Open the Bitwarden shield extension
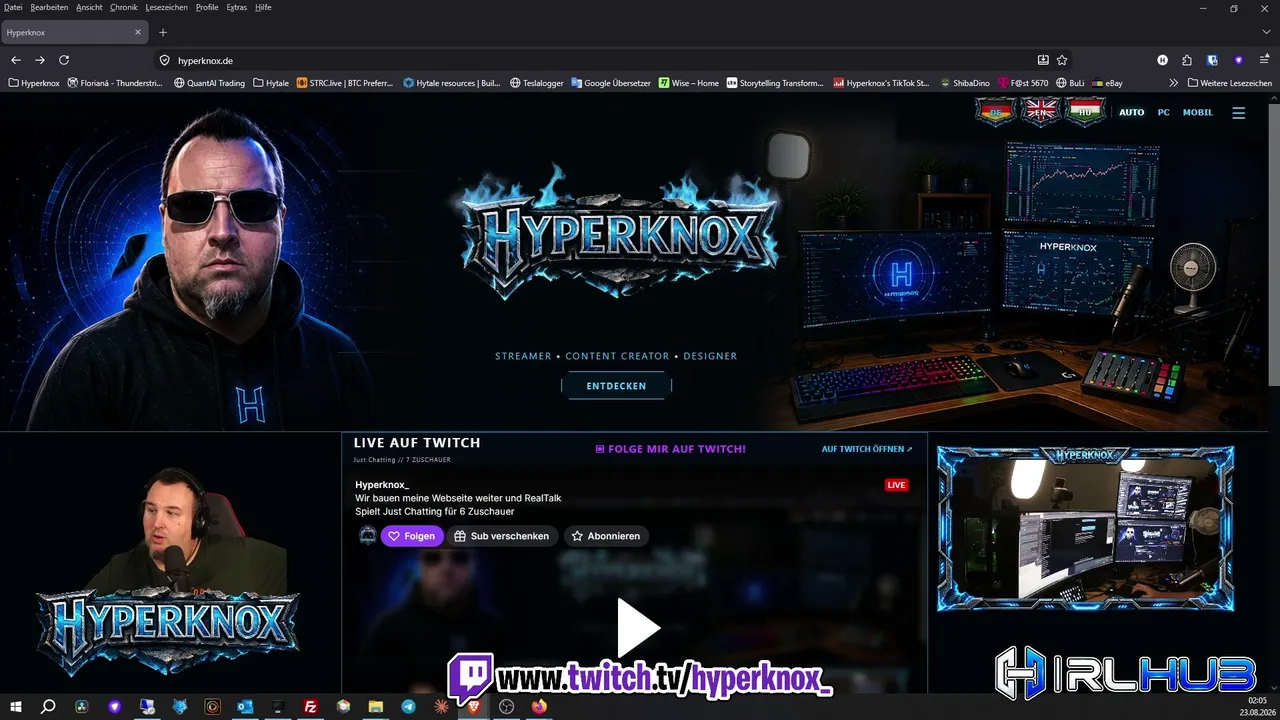 (1212, 60)
